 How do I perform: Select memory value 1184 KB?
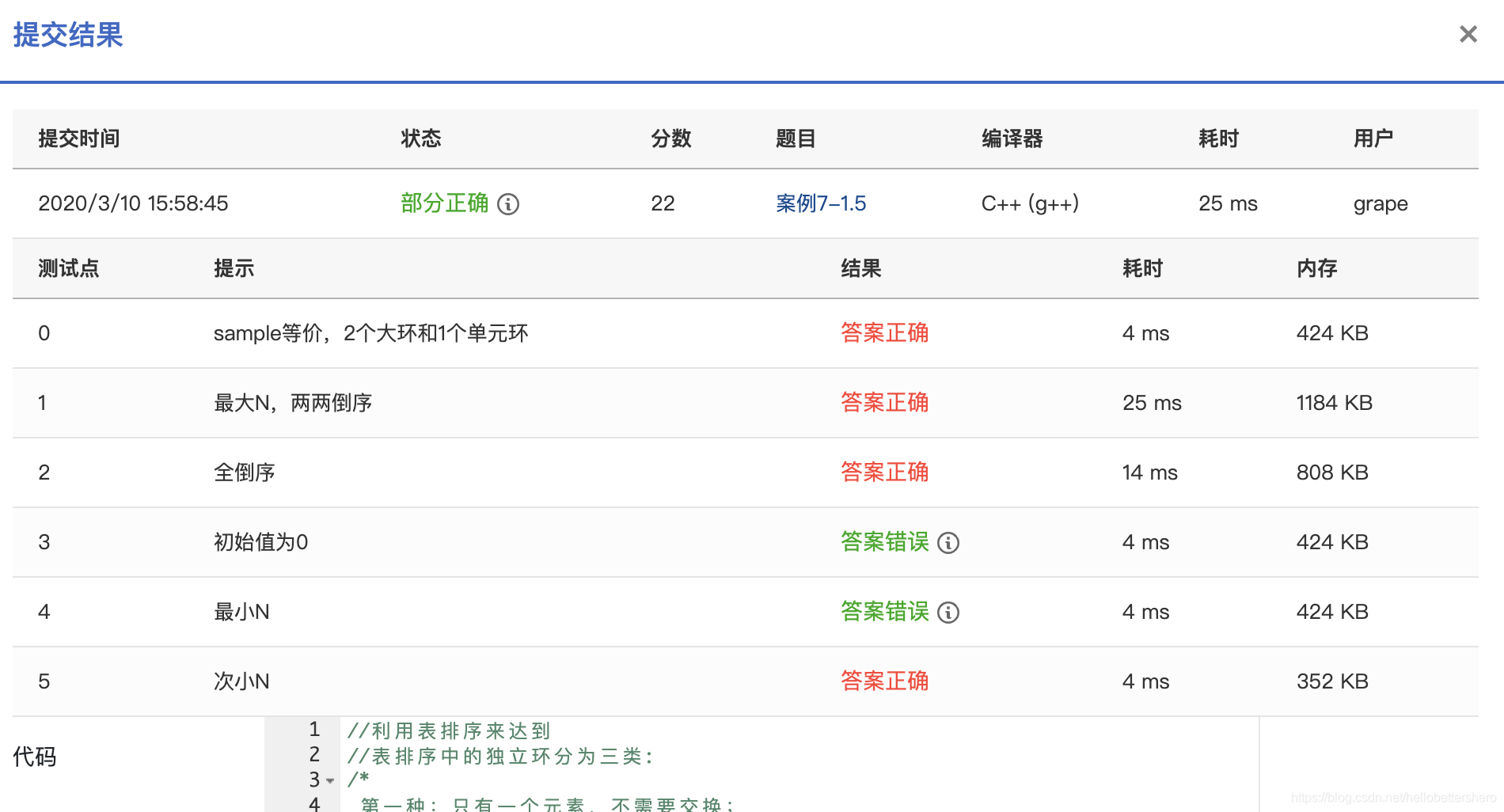[1334, 403]
